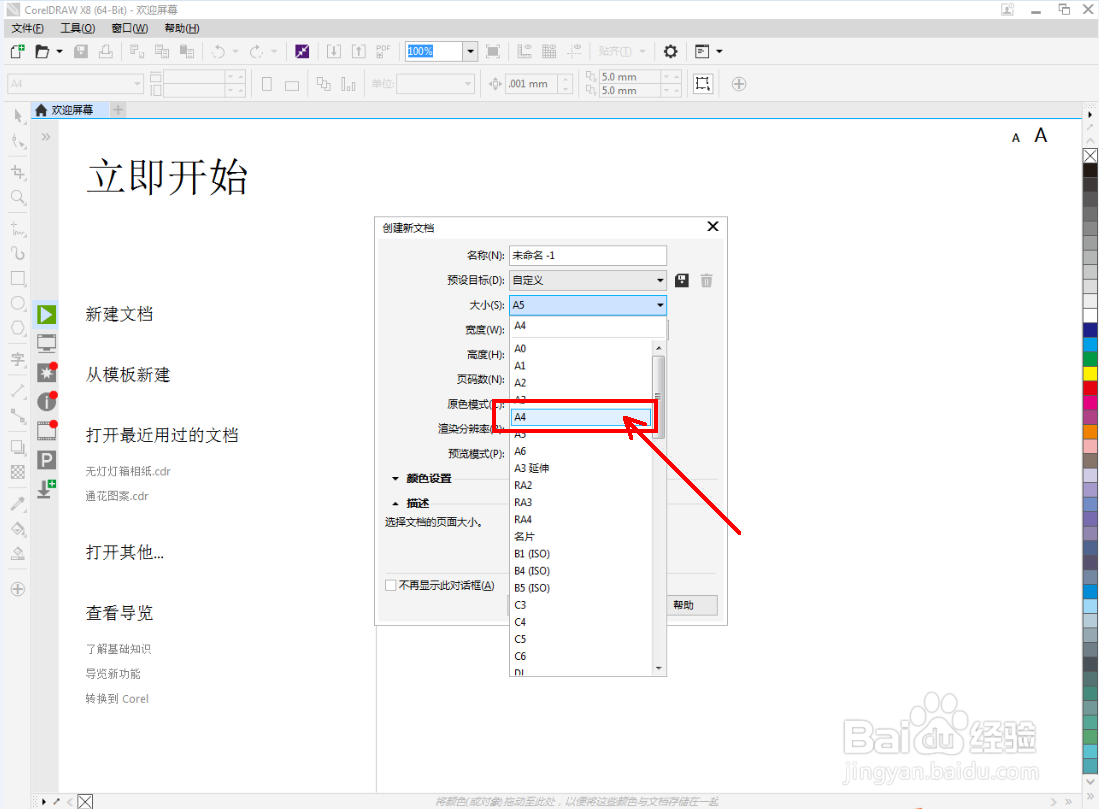Click the 转换到 Corel tour link
This screenshot has width=1099, height=809.
117,698
